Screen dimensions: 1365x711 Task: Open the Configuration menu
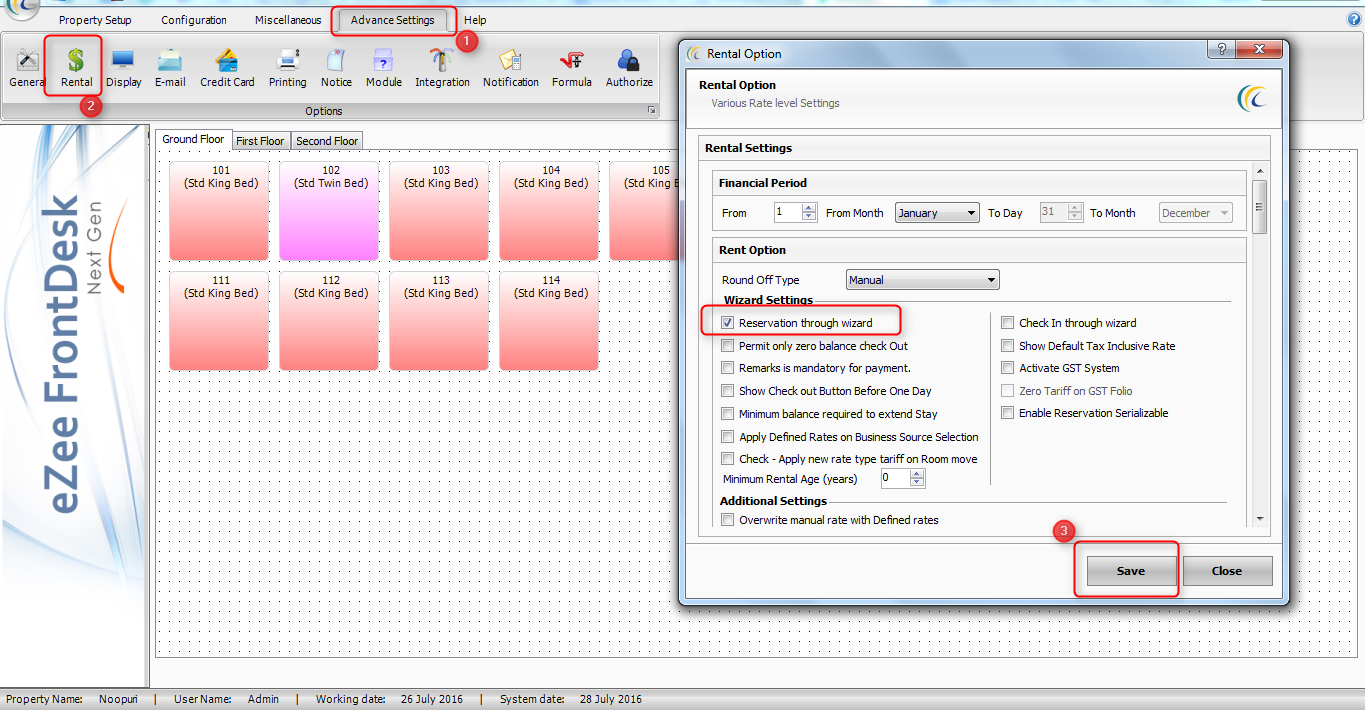coord(194,20)
